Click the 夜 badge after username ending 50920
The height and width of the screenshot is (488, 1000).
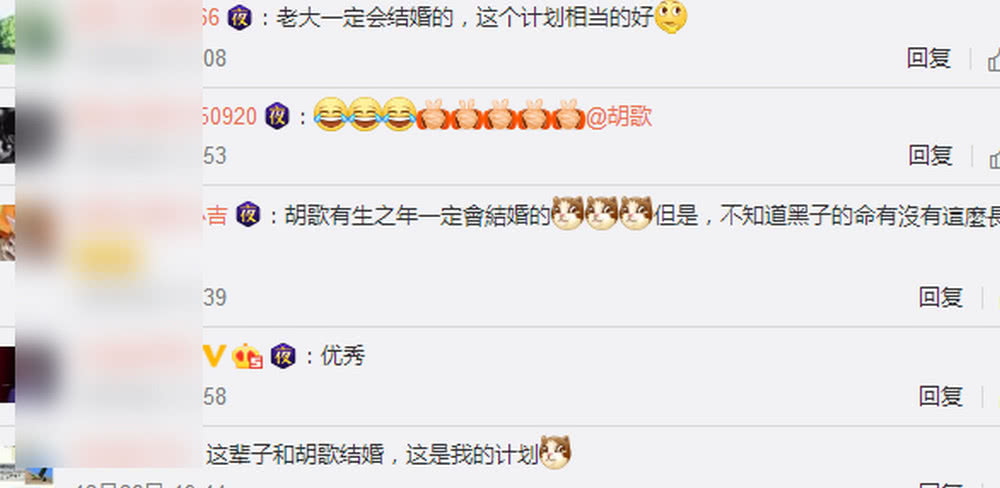click(x=277, y=116)
